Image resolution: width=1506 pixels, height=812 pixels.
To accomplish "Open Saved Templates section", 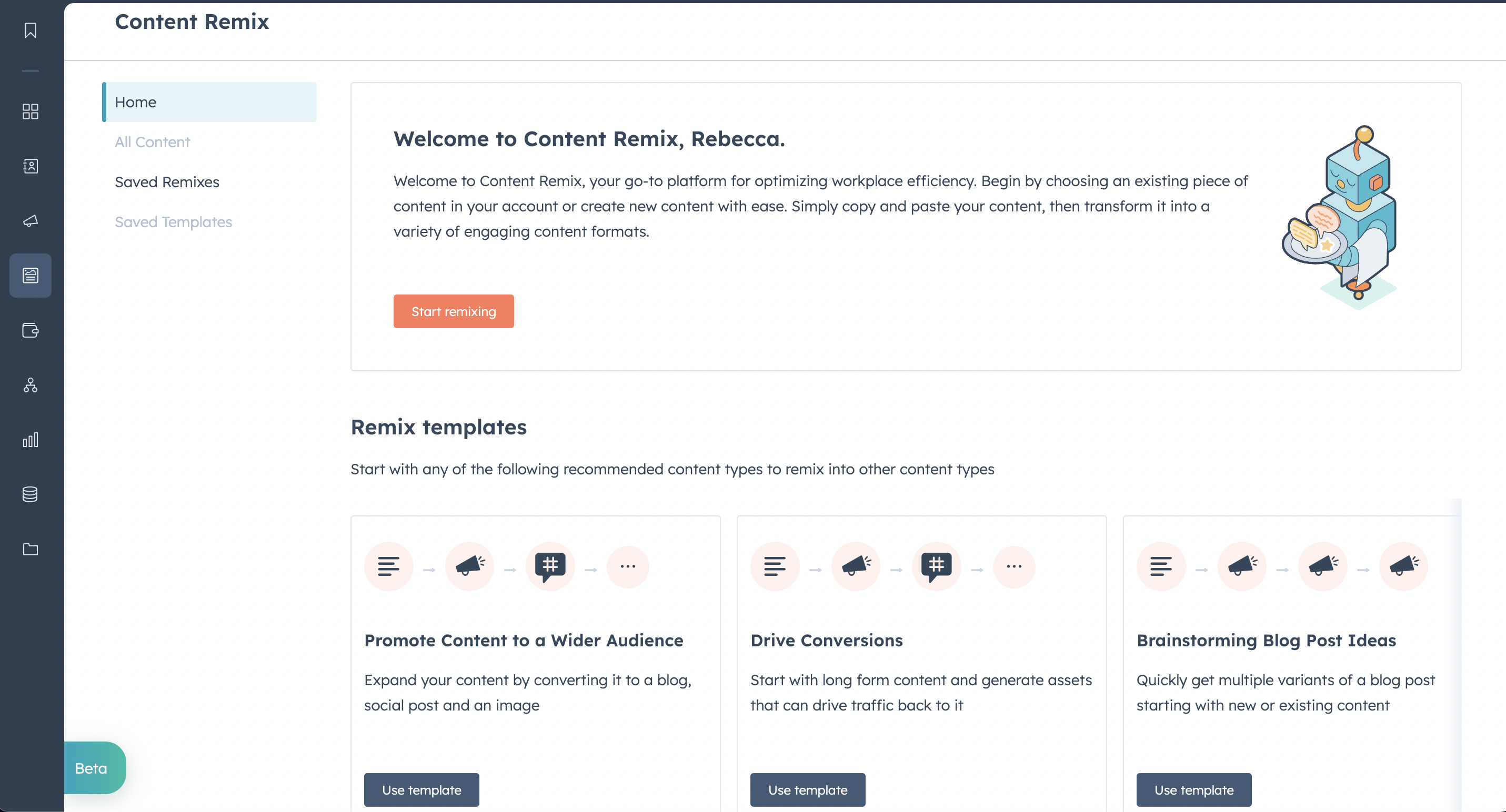I will tap(173, 221).
